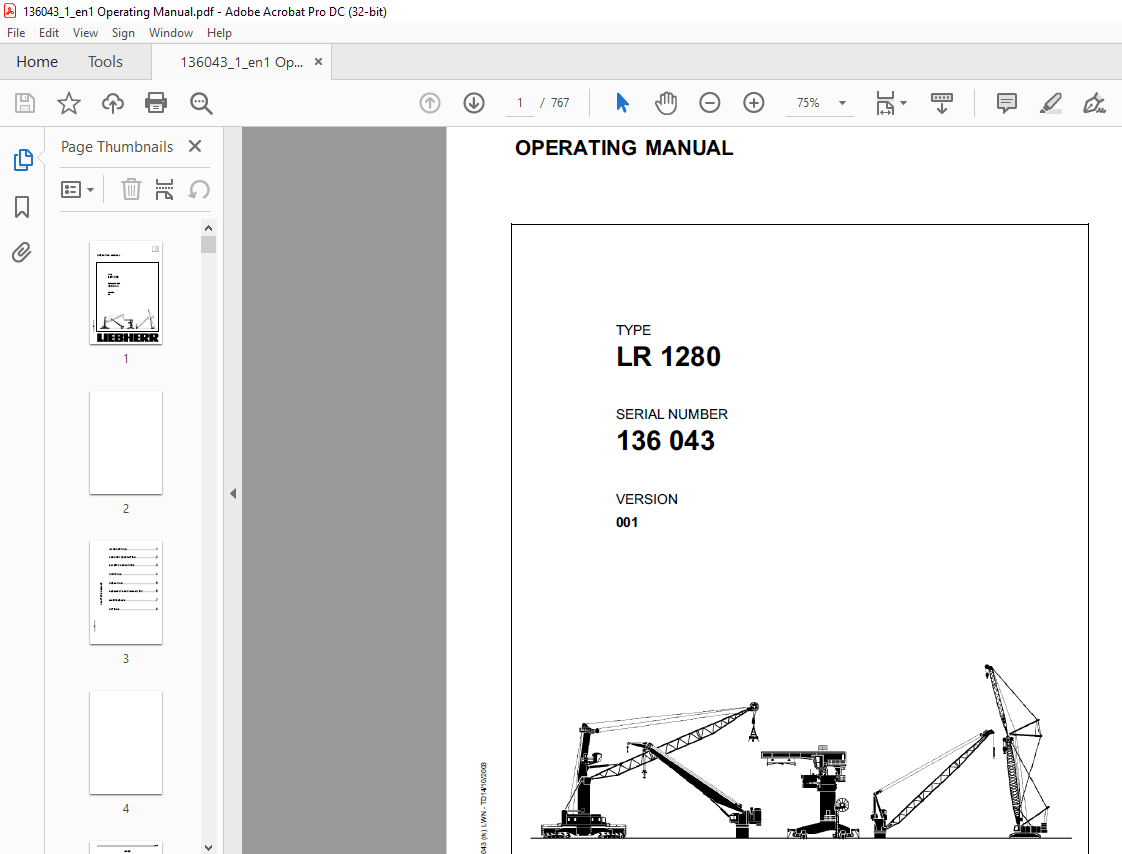Rotate pages using the circular arrow icon
Viewport: 1122px width, 854px height.
coord(199,190)
